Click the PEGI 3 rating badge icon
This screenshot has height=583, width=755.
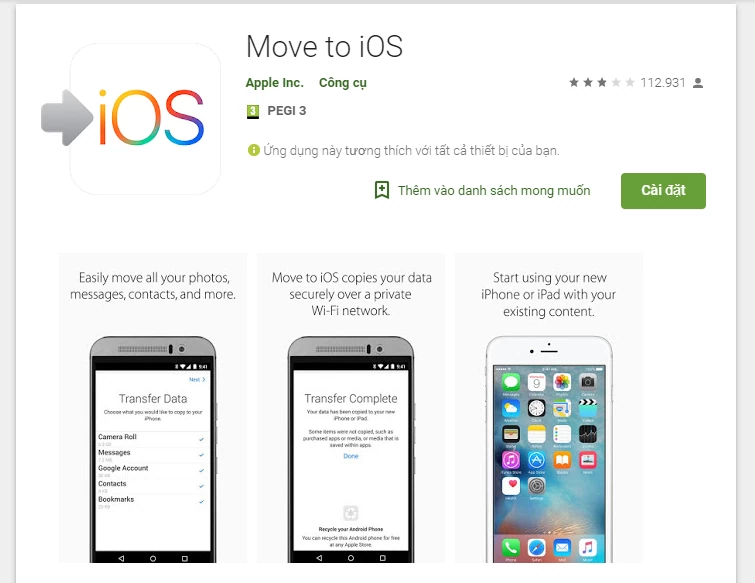[x=253, y=112]
